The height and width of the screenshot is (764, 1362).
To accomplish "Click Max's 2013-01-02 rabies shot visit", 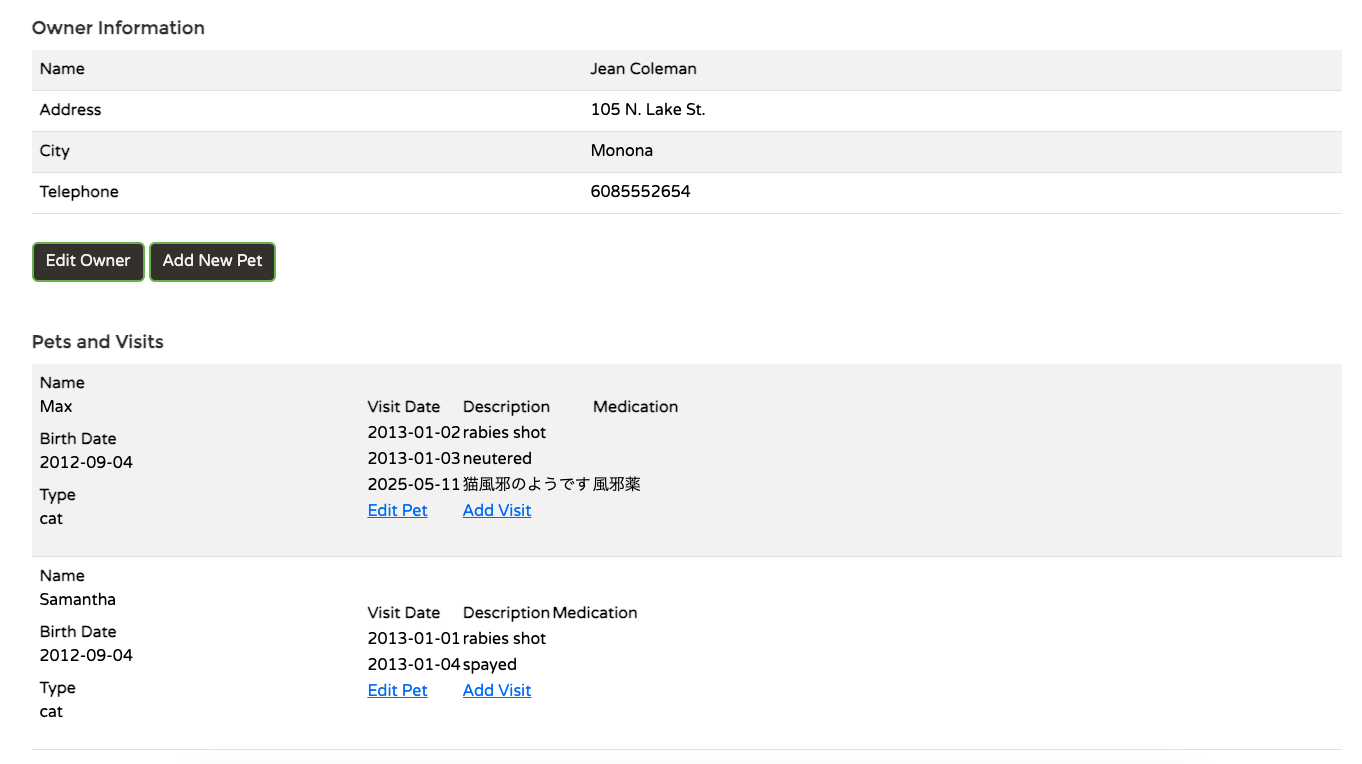I will point(457,433).
